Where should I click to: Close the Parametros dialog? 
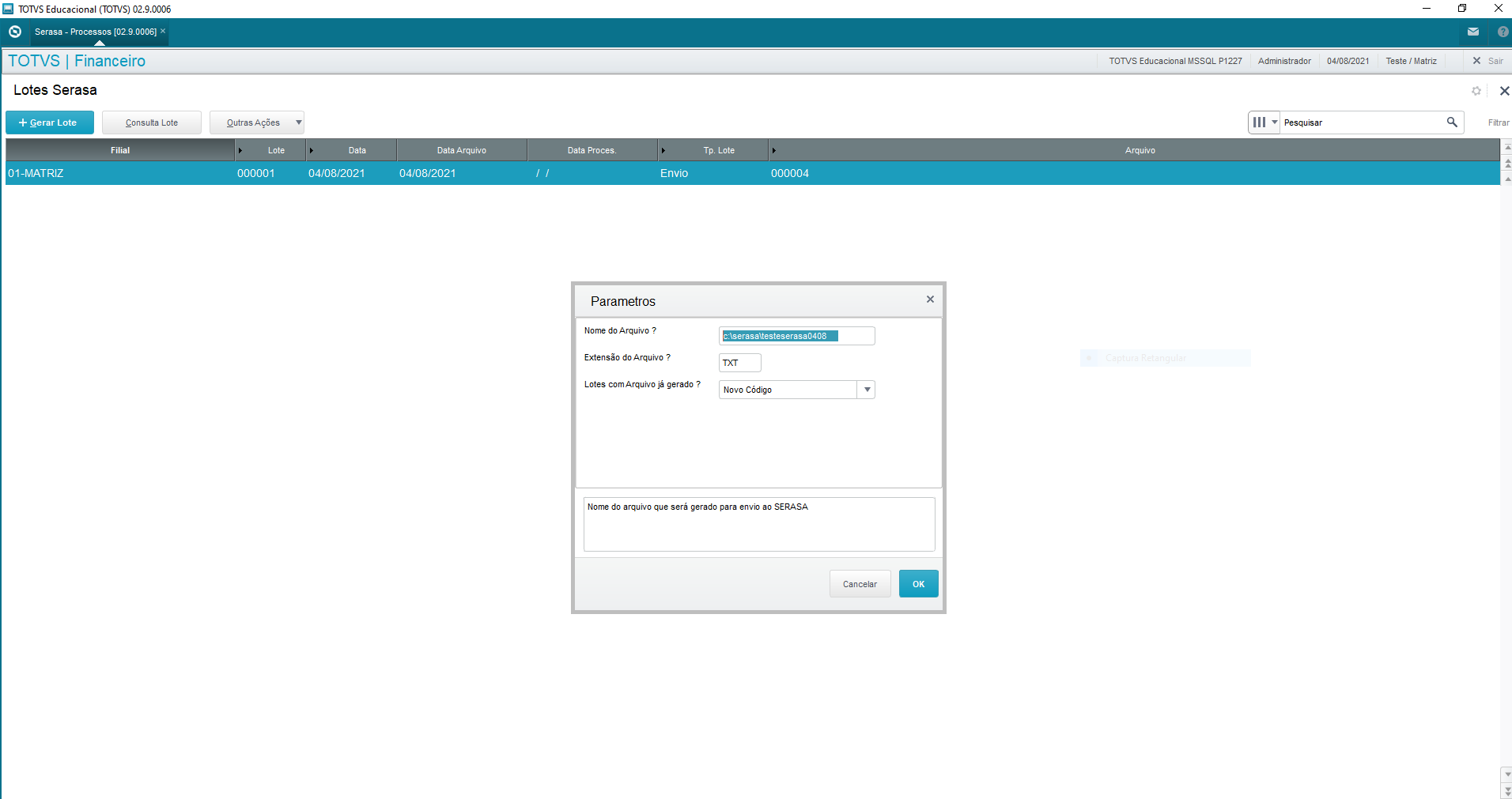click(930, 300)
